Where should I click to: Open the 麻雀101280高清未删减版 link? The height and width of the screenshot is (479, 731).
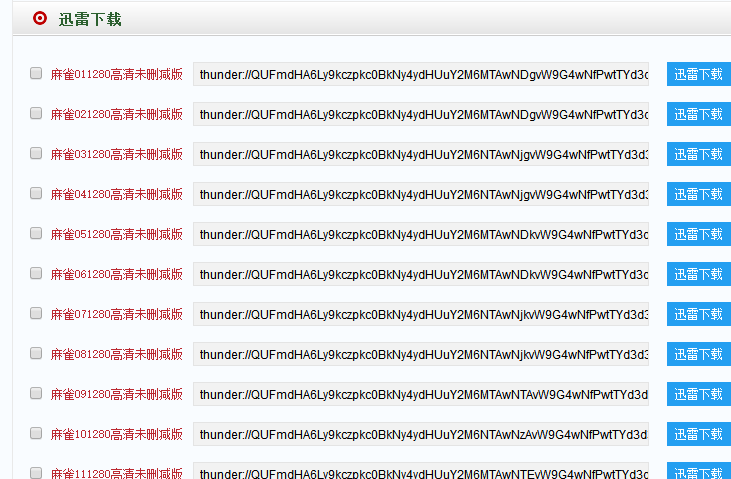[x=117, y=434]
